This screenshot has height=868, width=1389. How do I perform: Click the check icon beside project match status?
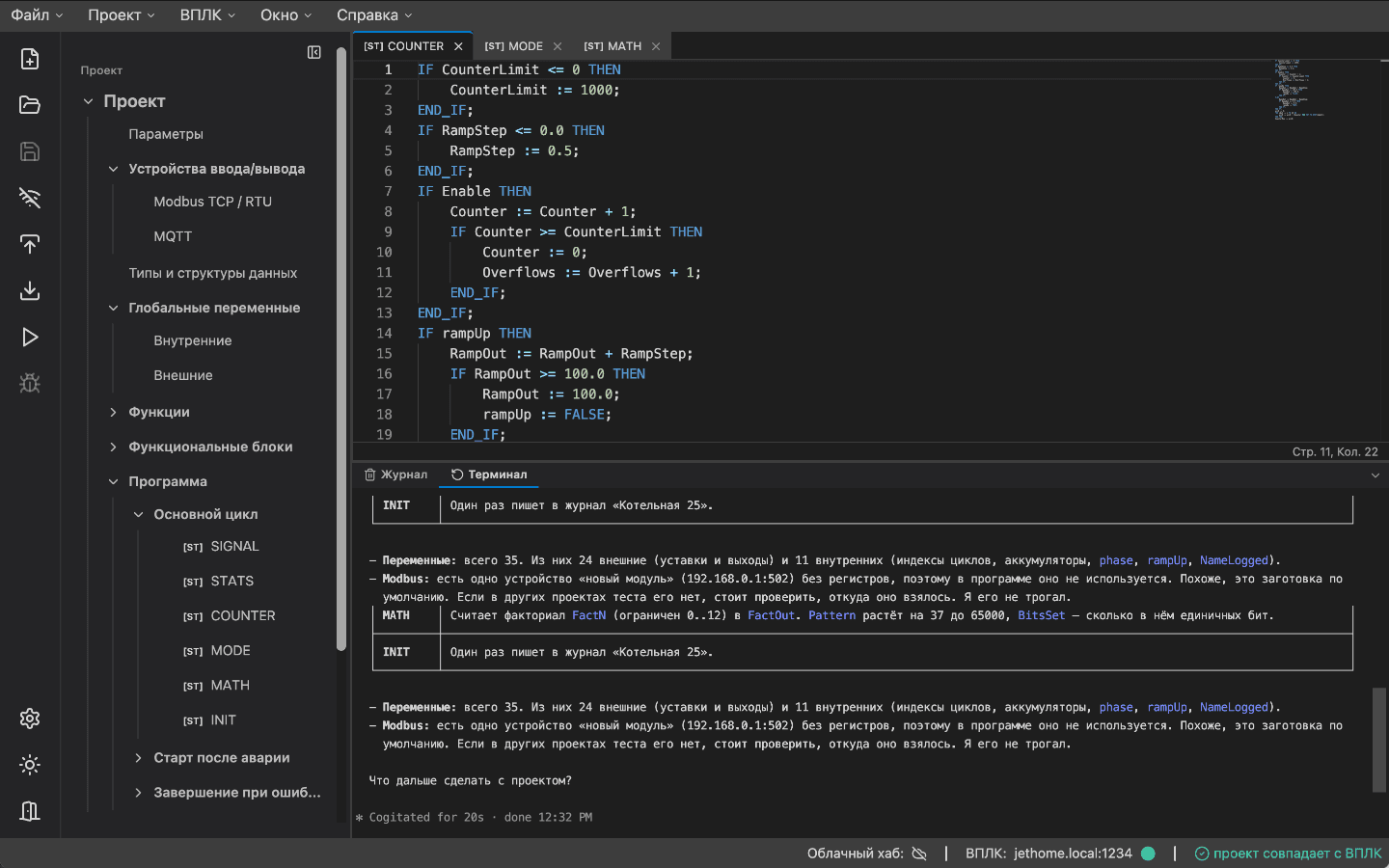pyautogui.click(x=1202, y=854)
